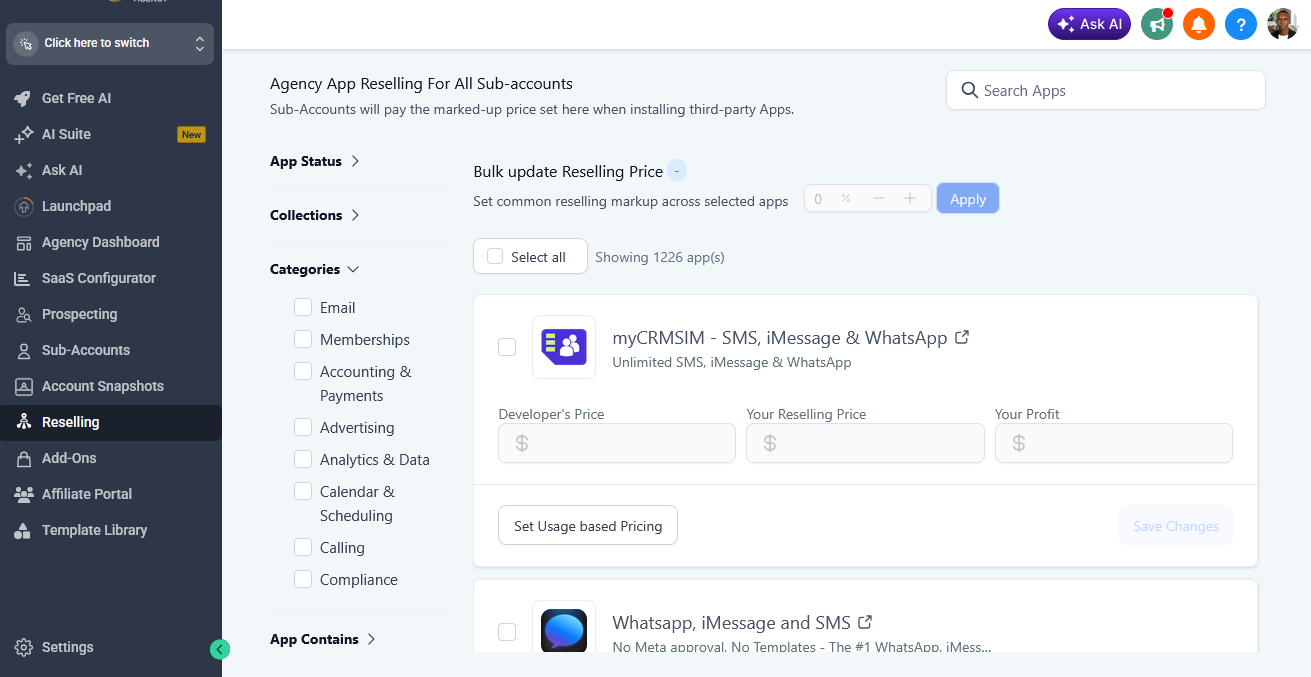Open the Get Free AI rocket icon
The width and height of the screenshot is (1311, 677).
23,98
